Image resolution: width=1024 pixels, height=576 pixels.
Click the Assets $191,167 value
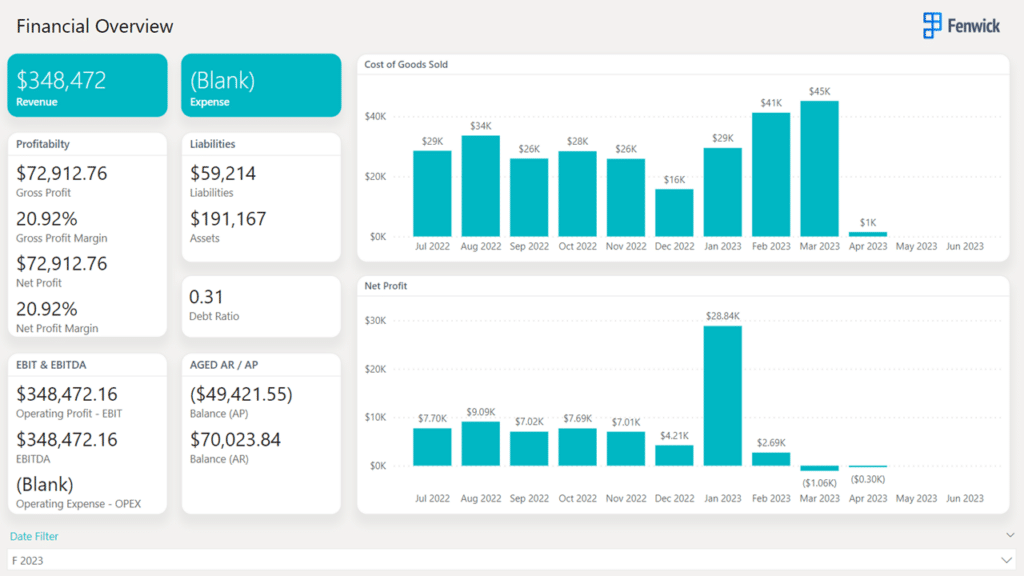228,219
